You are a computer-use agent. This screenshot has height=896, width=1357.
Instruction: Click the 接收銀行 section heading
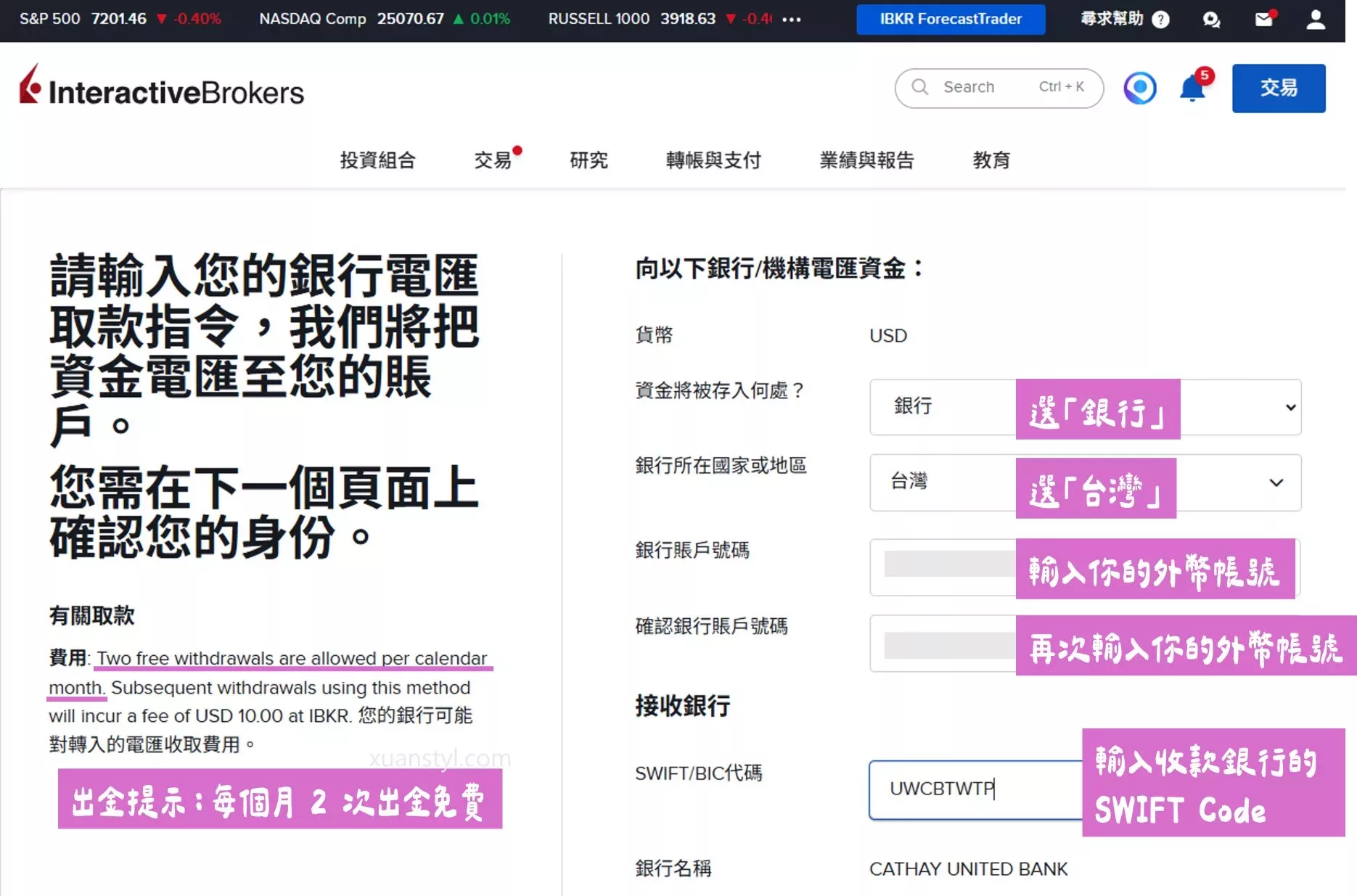tap(682, 705)
